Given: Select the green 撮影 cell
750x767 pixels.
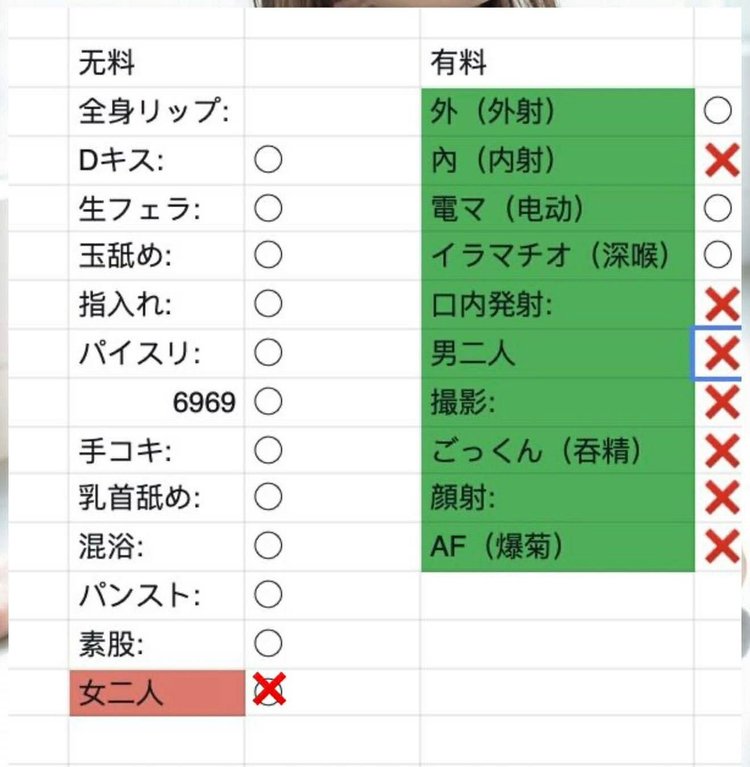Looking at the screenshot, I should [x=557, y=402].
